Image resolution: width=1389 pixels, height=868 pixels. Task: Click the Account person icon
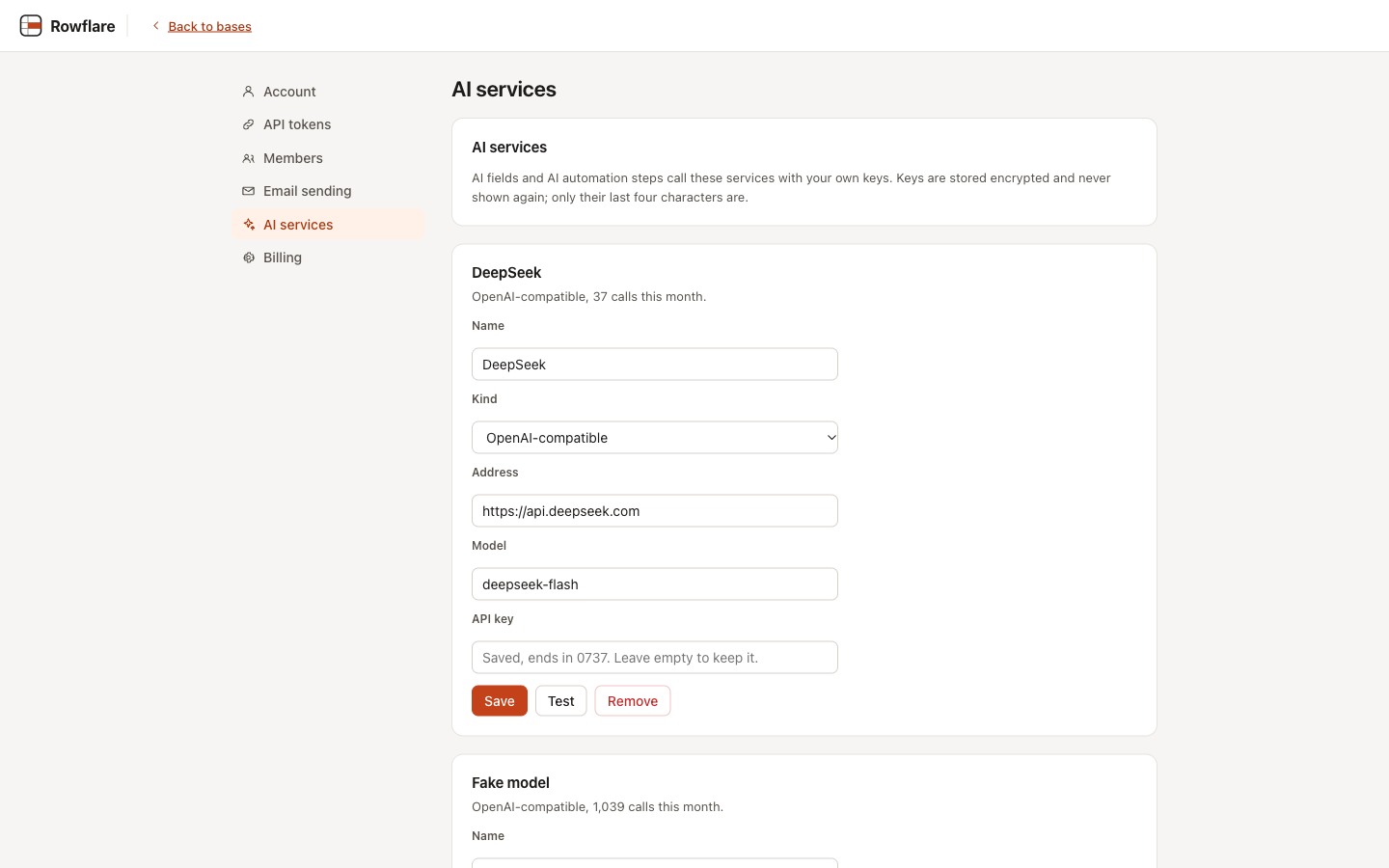click(x=248, y=92)
